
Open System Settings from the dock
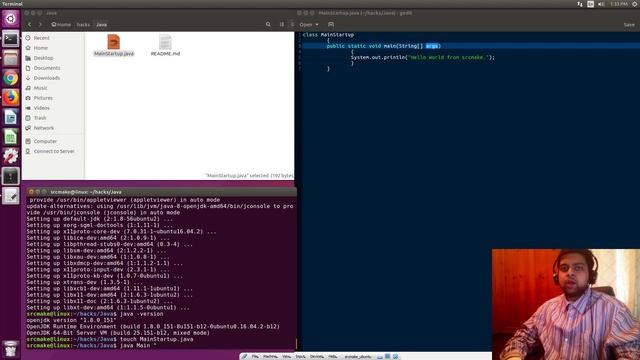point(11,156)
